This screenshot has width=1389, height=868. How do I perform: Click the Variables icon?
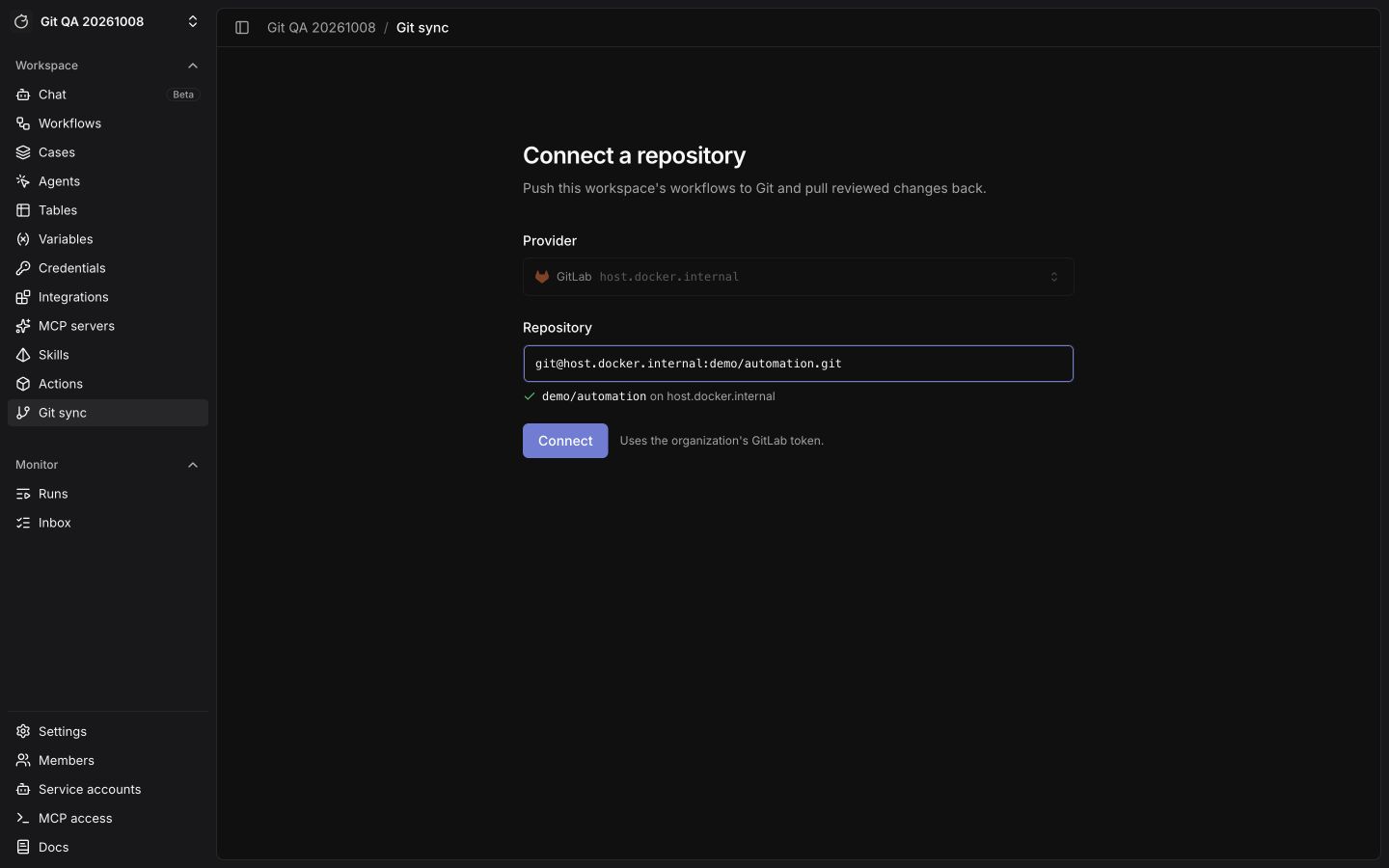[23, 239]
